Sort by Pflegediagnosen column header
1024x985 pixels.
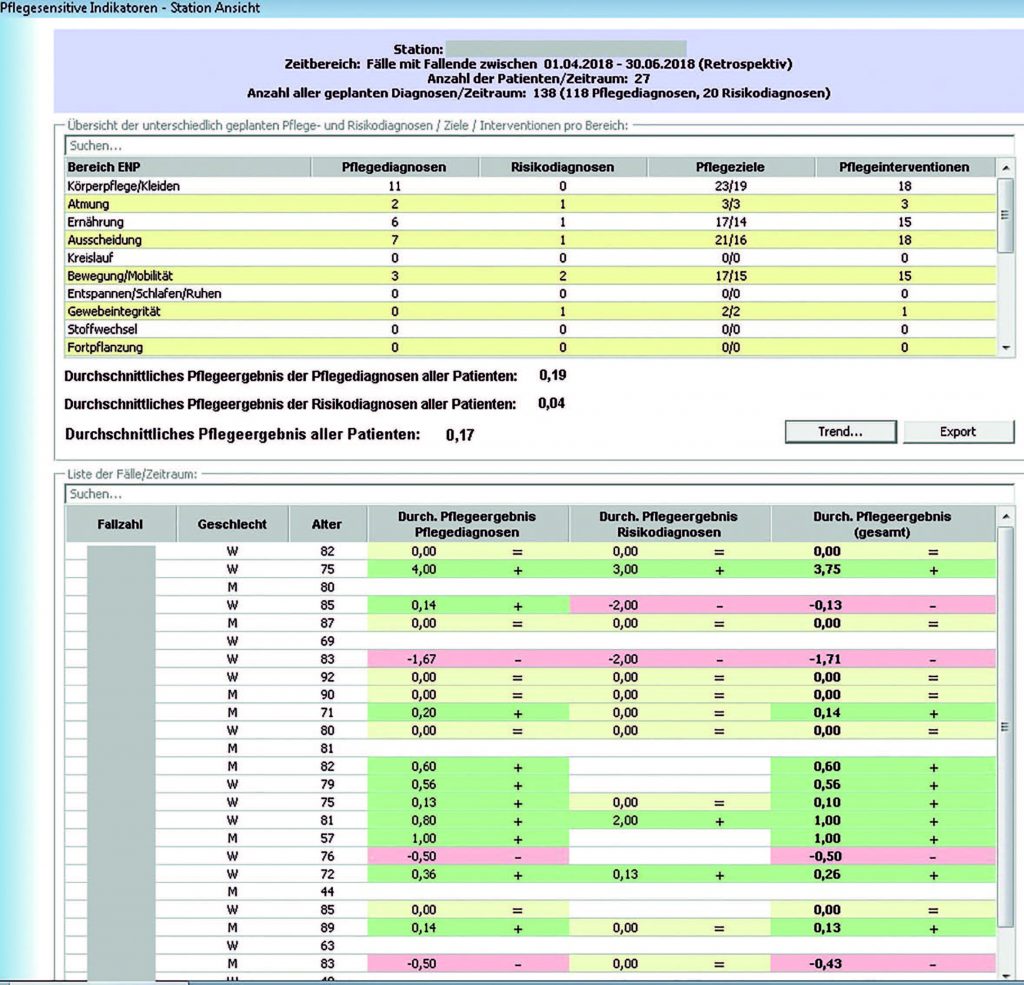394,167
